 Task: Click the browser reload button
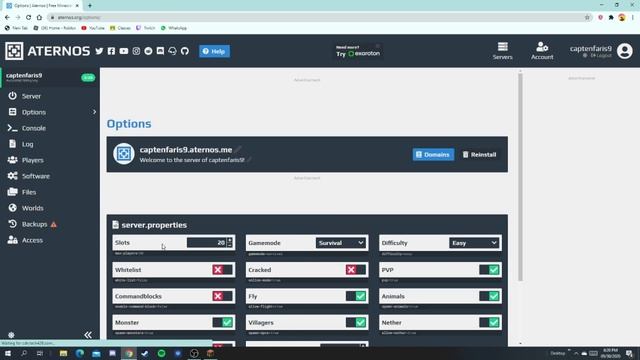pos(28,18)
